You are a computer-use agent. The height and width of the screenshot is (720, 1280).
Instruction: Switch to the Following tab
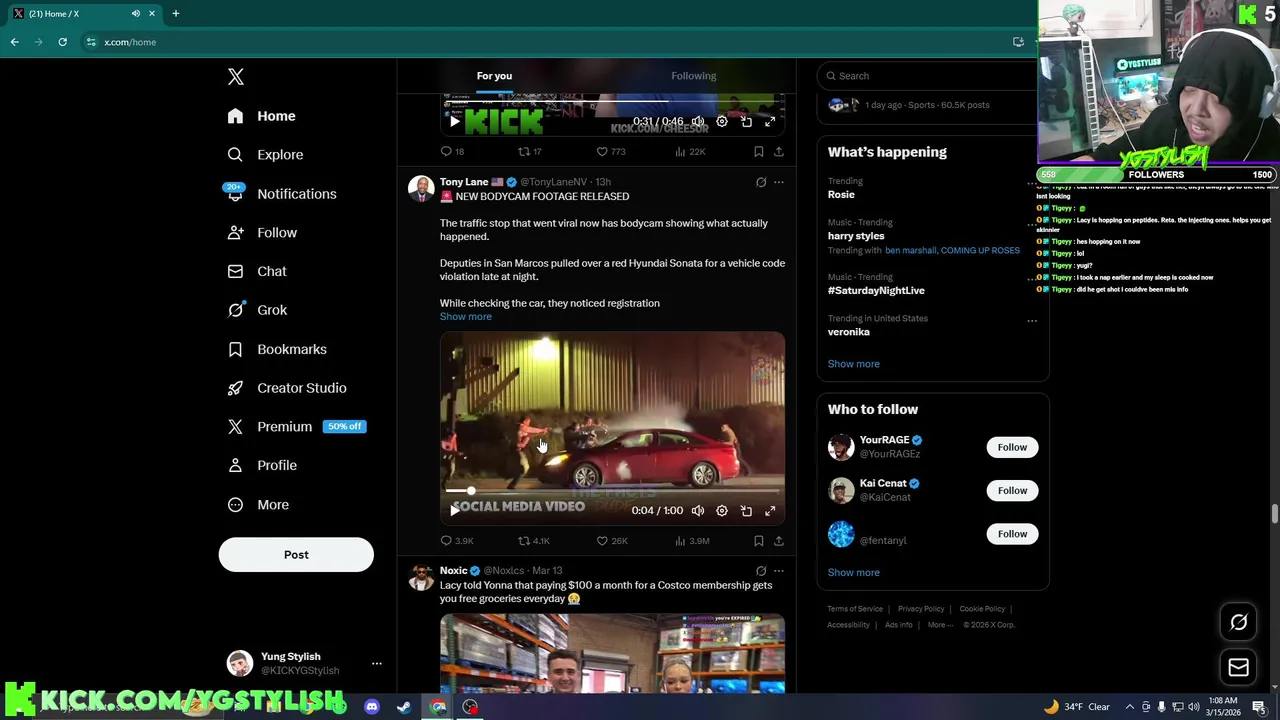click(x=693, y=76)
